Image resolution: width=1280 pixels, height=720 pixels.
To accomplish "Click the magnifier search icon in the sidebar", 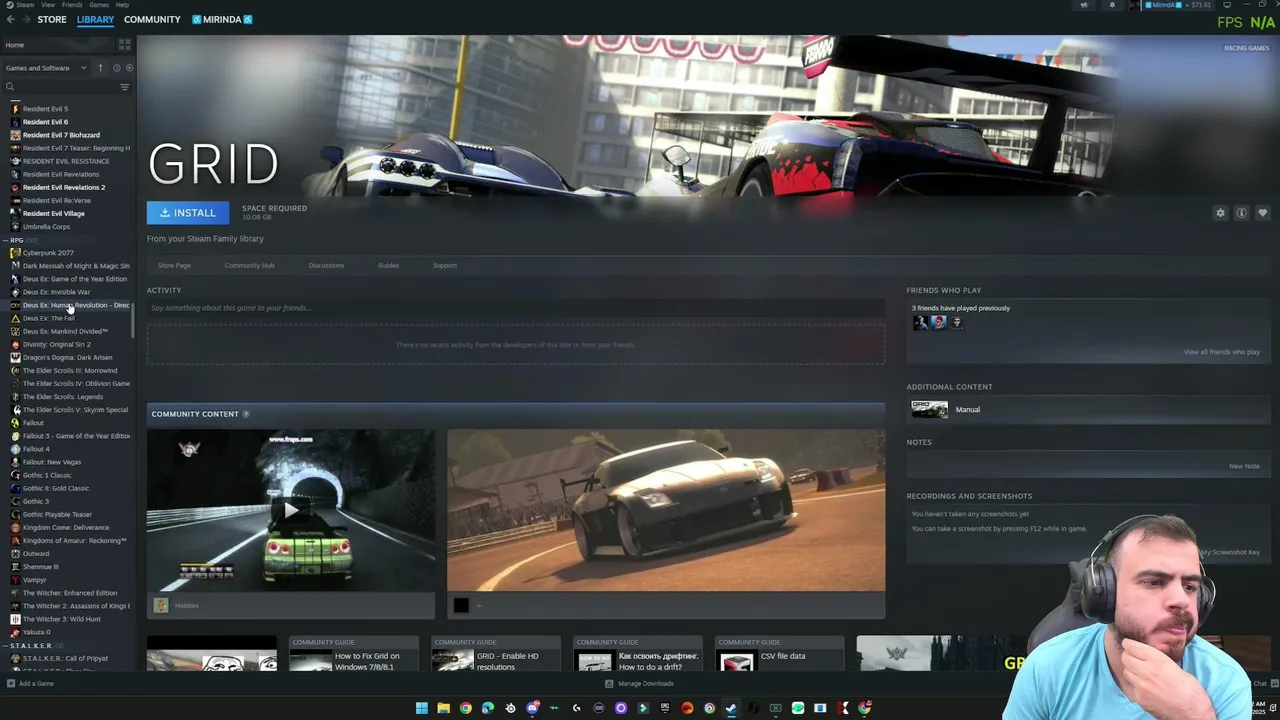I will [x=10, y=87].
